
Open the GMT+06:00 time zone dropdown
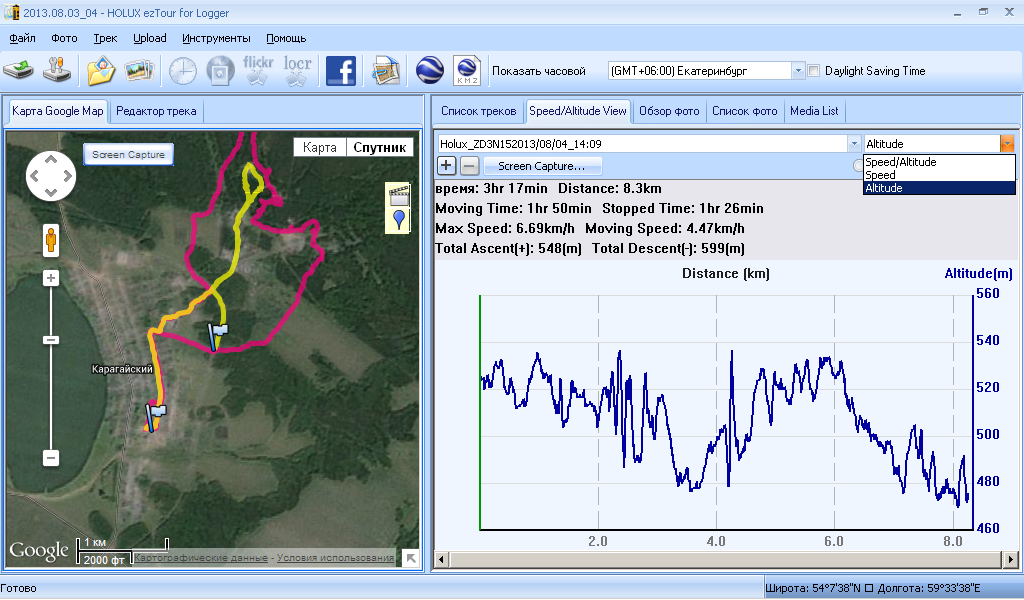(797, 71)
